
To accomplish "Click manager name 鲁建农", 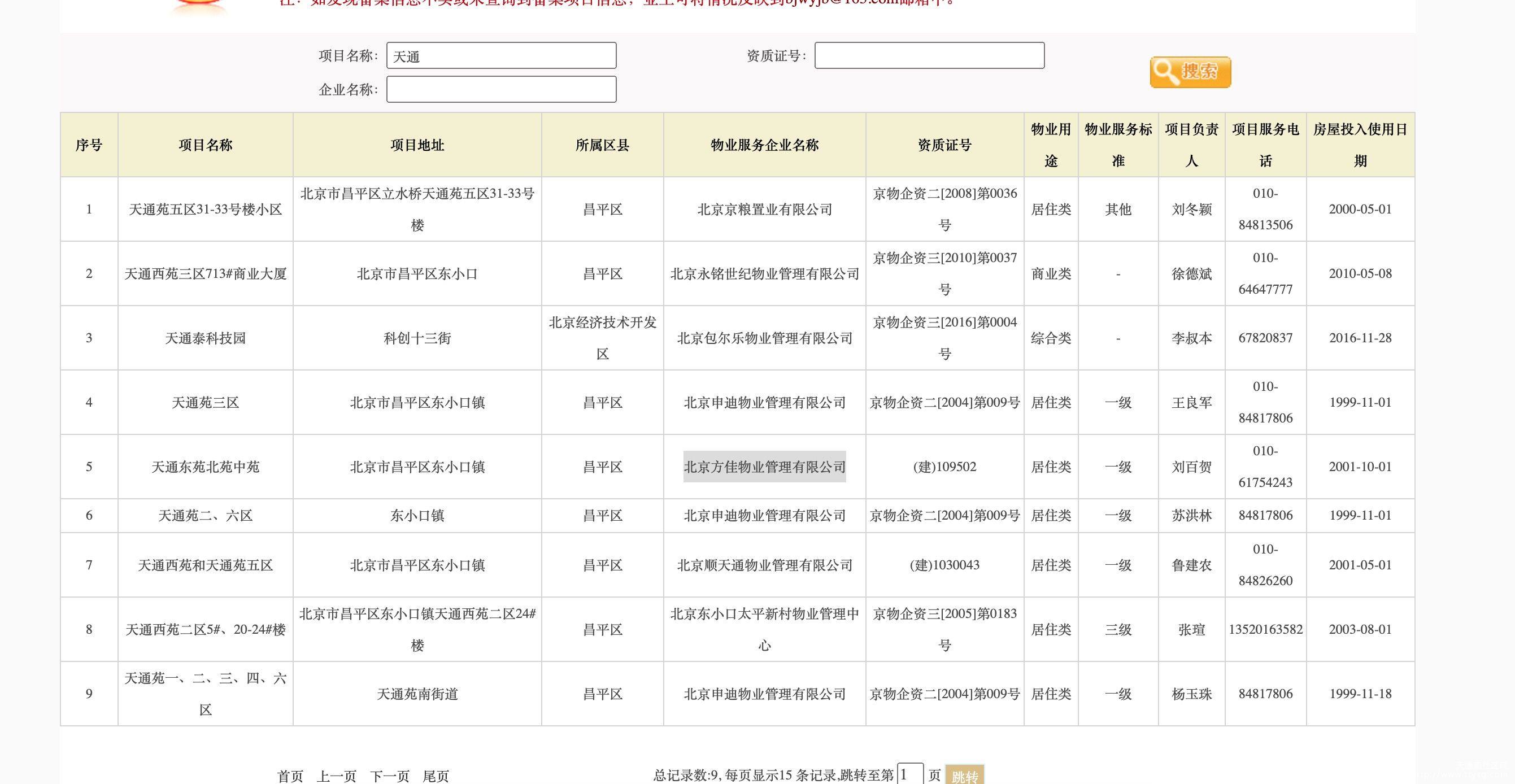I will click(x=1191, y=565).
